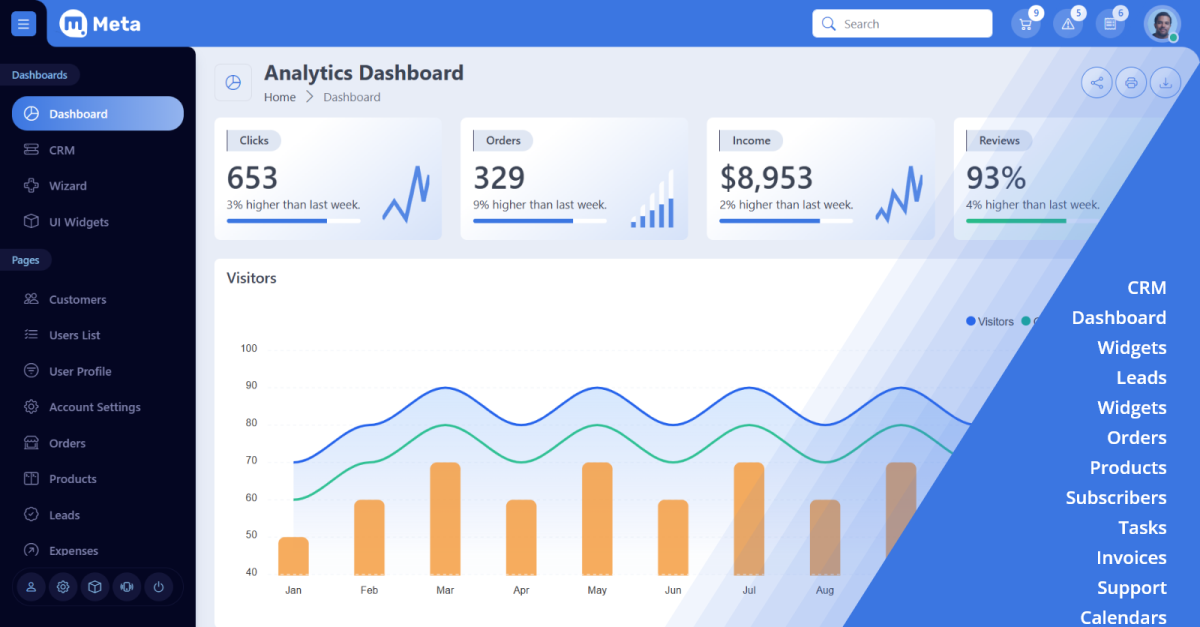The height and width of the screenshot is (627, 1200).
Task: Toggle the hamburger sidebar menu button
Action: tap(23, 24)
